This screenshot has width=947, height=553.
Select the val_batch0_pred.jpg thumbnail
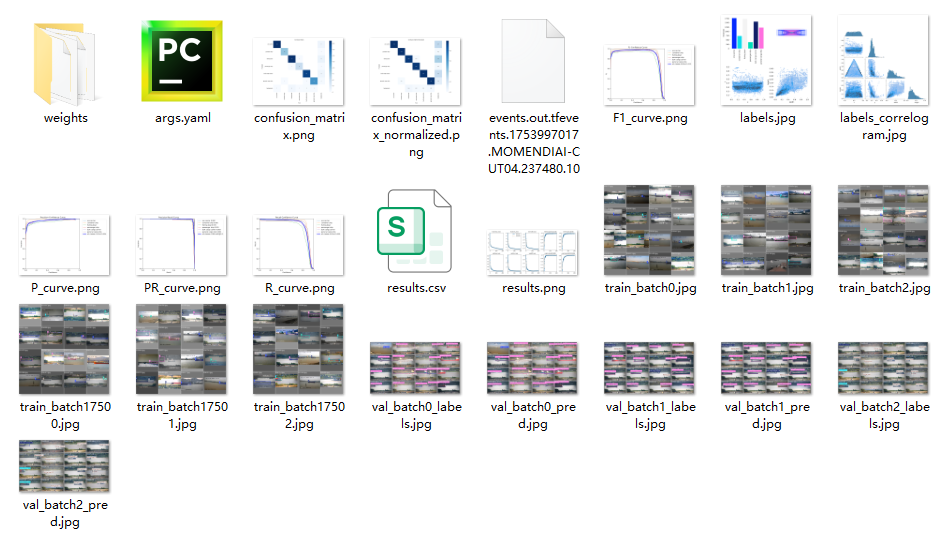click(x=532, y=368)
